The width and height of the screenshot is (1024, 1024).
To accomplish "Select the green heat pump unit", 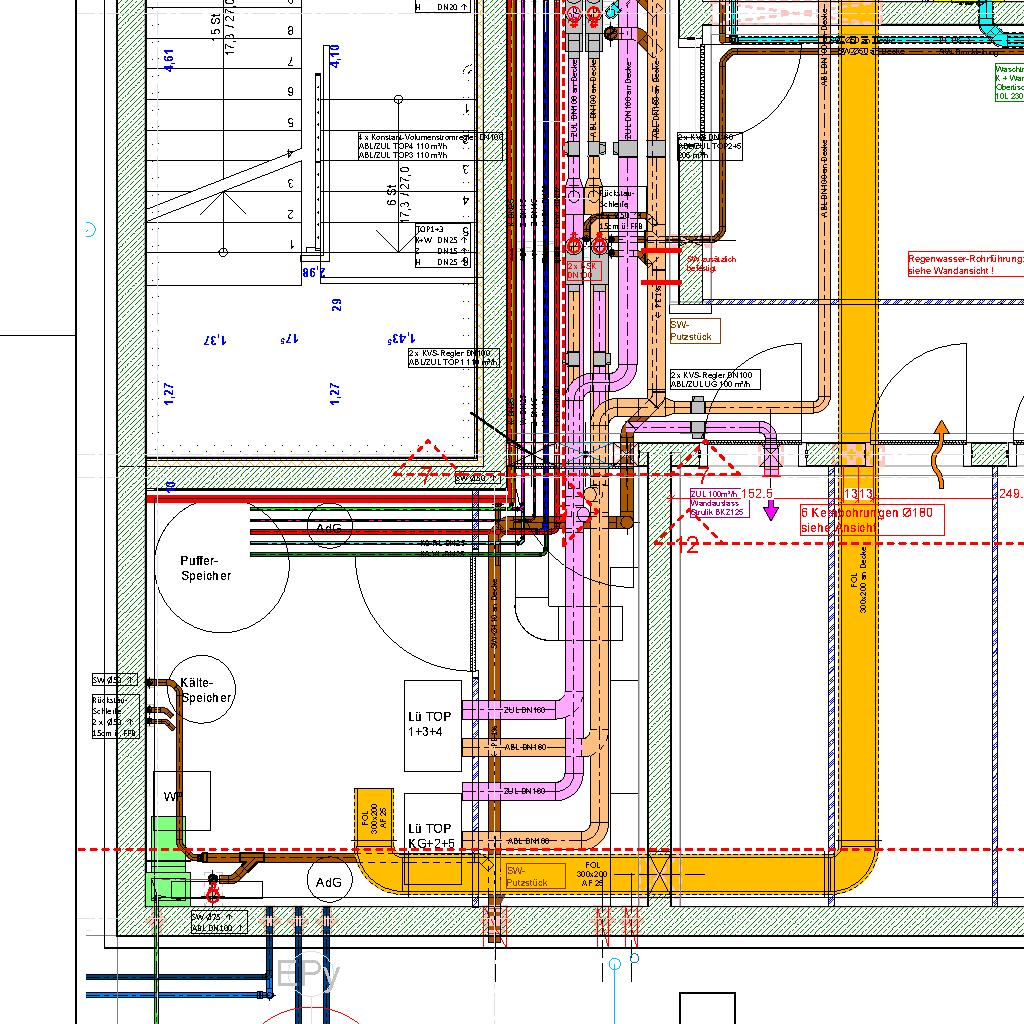I will pyautogui.click(x=168, y=860).
